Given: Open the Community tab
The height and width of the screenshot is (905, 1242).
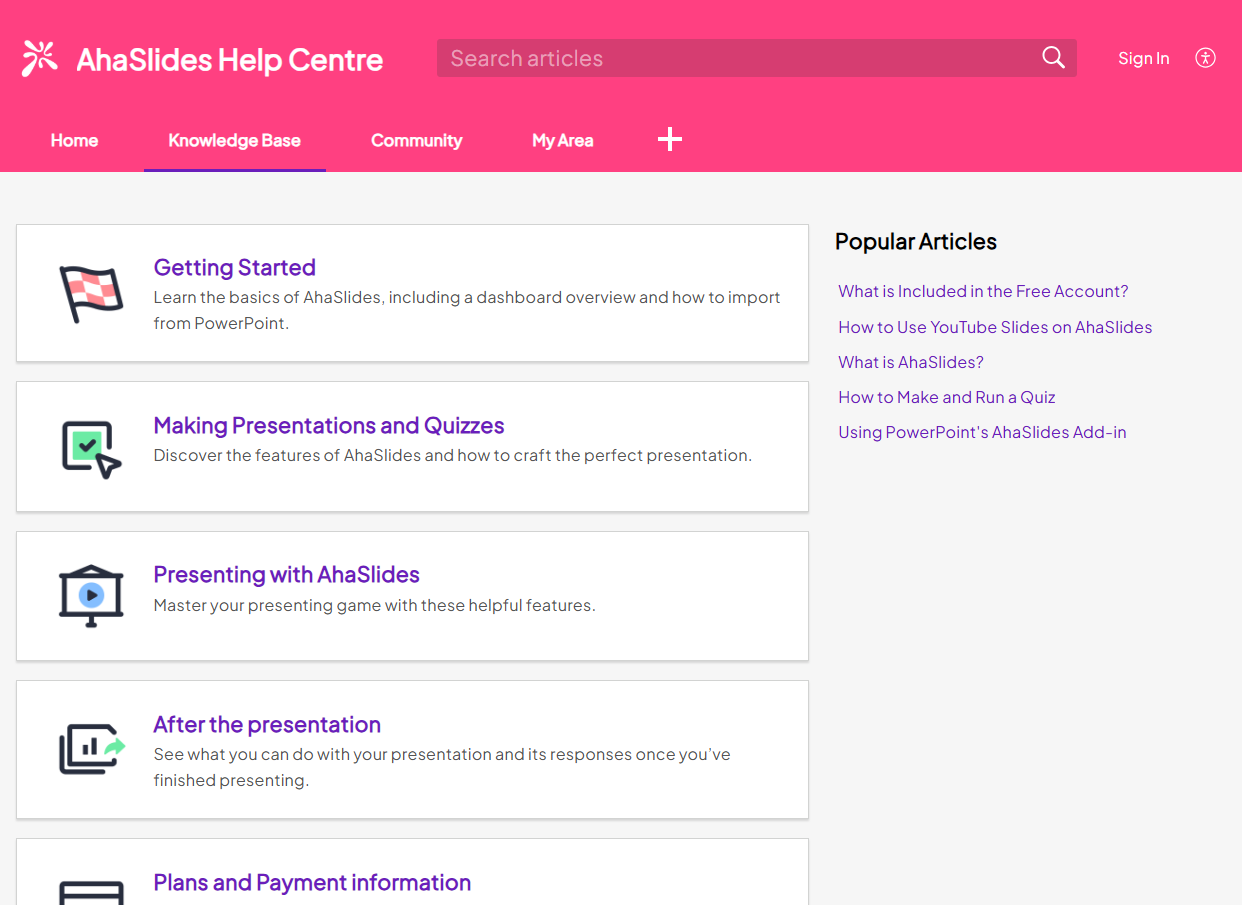Looking at the screenshot, I should pyautogui.click(x=416, y=141).
